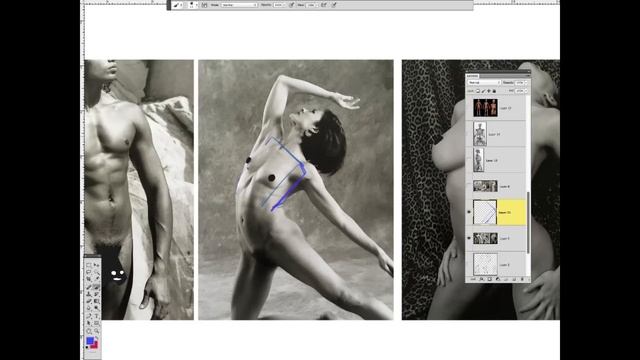Toggle pressure for size button
Viewport: 640px width, 360px height.
tap(334, 5)
